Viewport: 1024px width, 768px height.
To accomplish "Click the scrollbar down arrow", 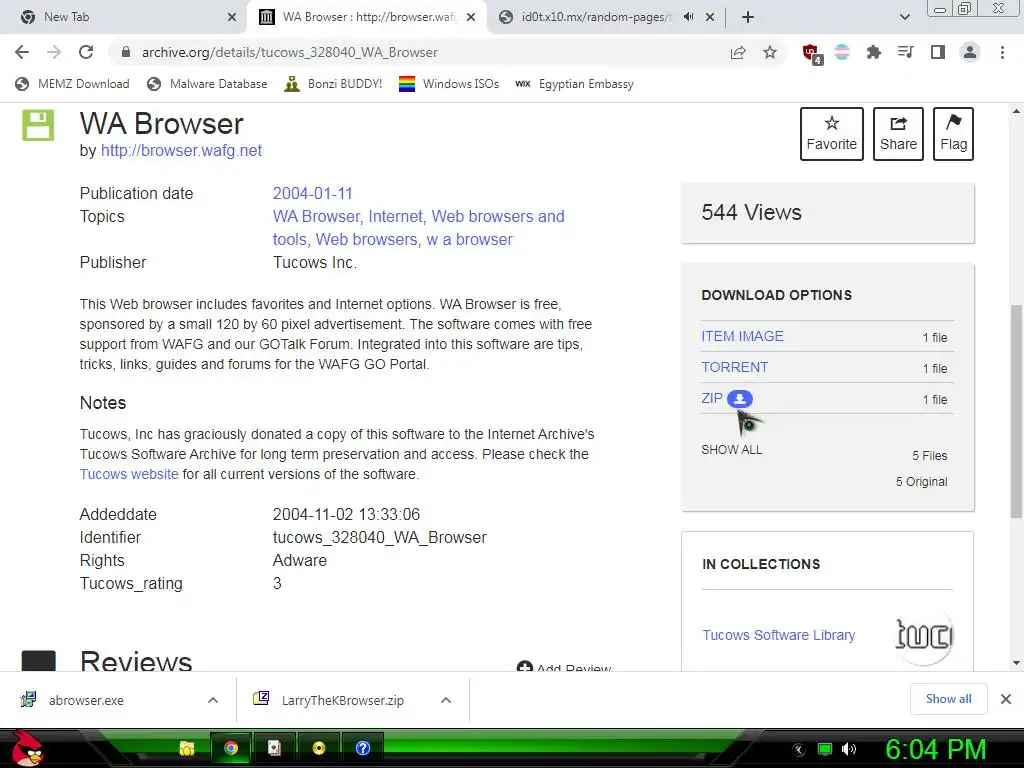I will [x=1016, y=663].
